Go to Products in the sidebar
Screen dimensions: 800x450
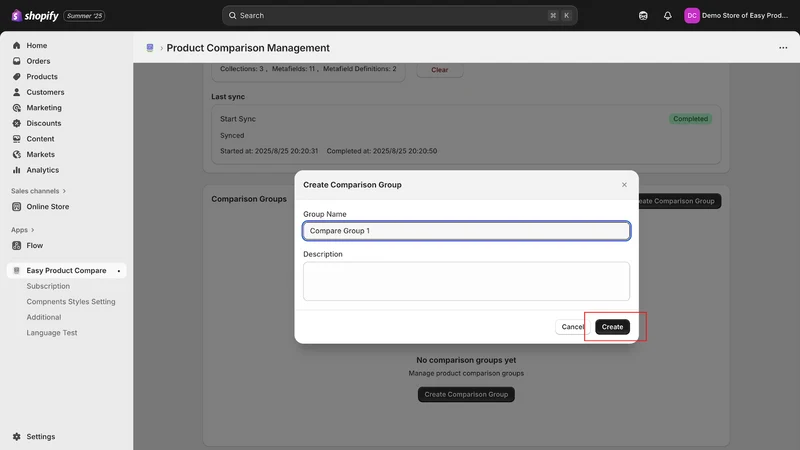(42, 77)
